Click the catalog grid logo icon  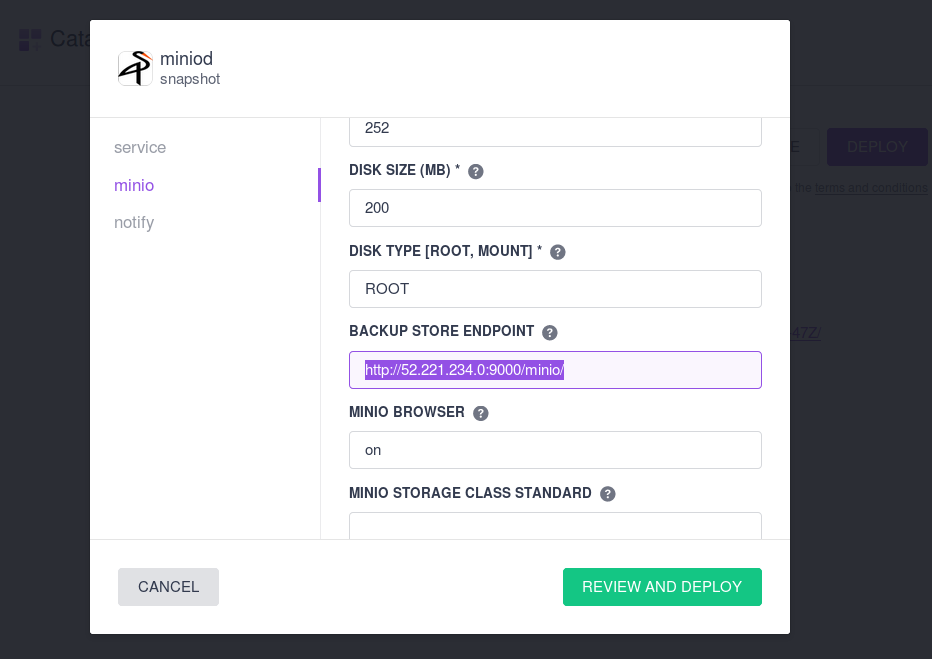pyautogui.click(x=30, y=40)
